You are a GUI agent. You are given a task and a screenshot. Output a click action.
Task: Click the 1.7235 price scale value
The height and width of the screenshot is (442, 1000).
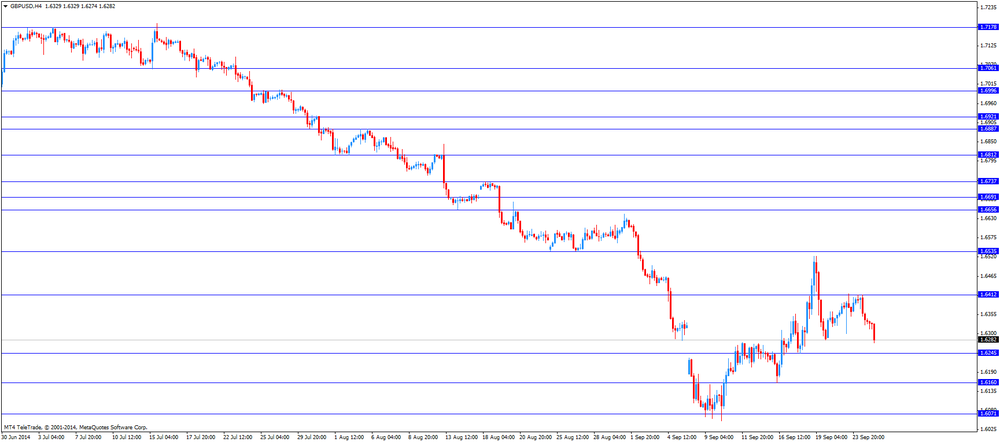tap(989, 8)
